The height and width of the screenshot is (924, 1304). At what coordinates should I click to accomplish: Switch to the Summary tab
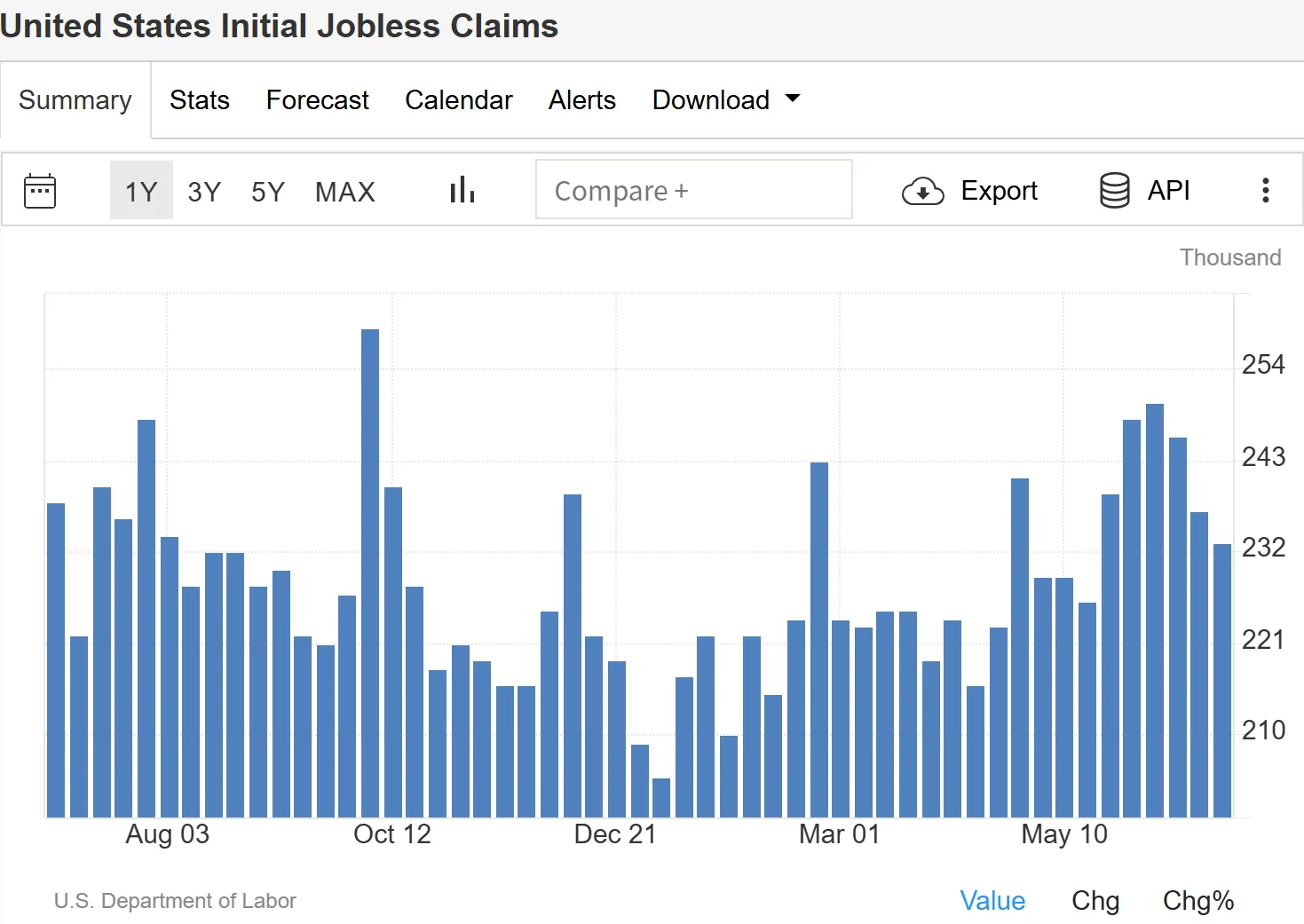tap(75, 100)
